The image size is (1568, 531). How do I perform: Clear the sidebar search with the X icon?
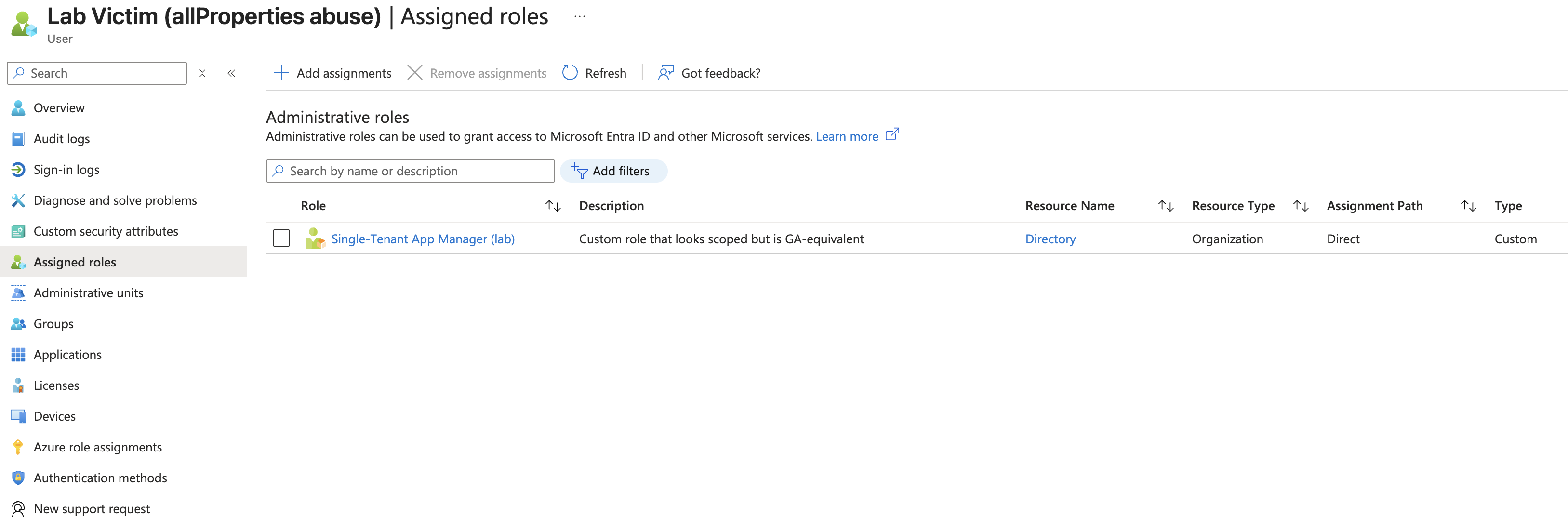pyautogui.click(x=203, y=73)
